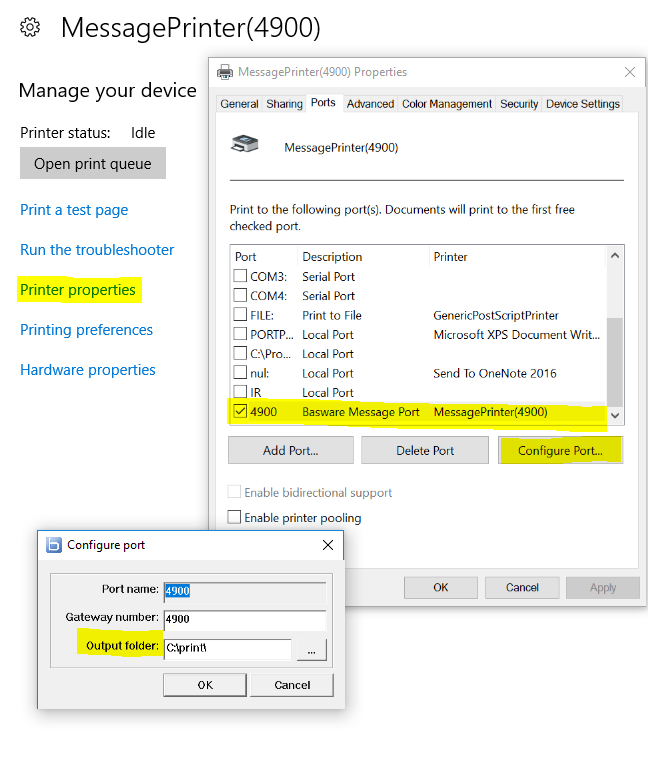Image resolution: width=648 pixels, height=768 pixels.
Task: Click the Delete Port button
Action: pyautogui.click(x=425, y=451)
